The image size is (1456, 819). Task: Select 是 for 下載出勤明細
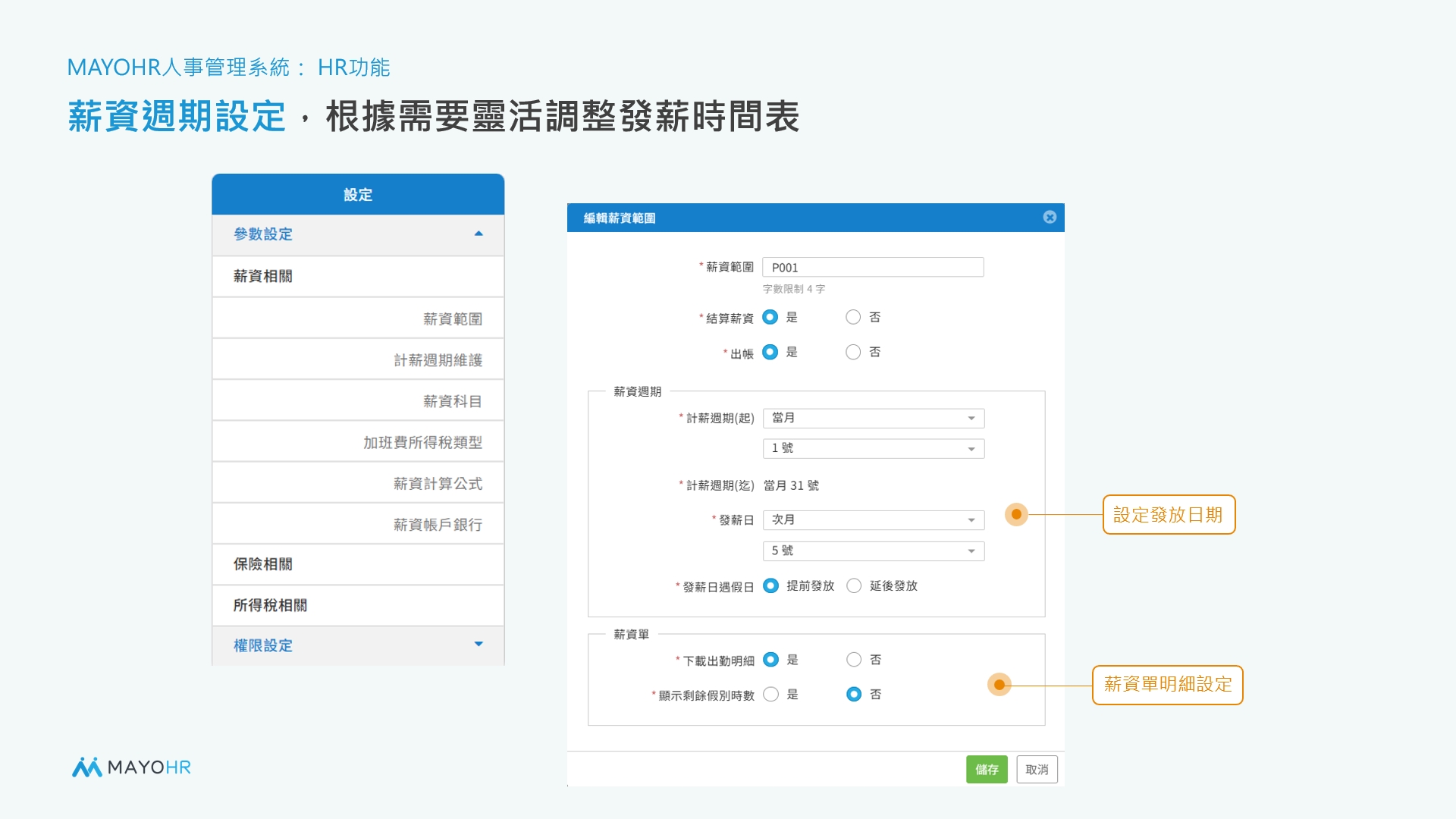[770, 660]
